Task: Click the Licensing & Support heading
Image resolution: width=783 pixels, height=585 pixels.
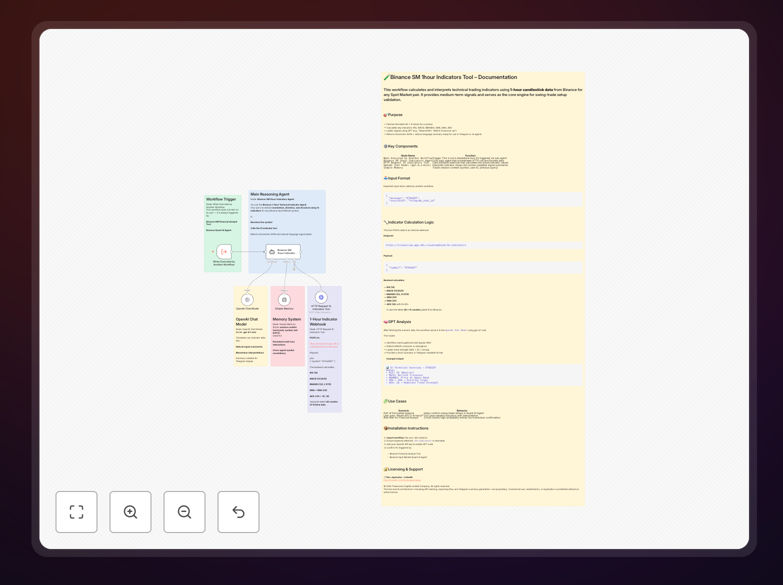Action: (x=403, y=469)
